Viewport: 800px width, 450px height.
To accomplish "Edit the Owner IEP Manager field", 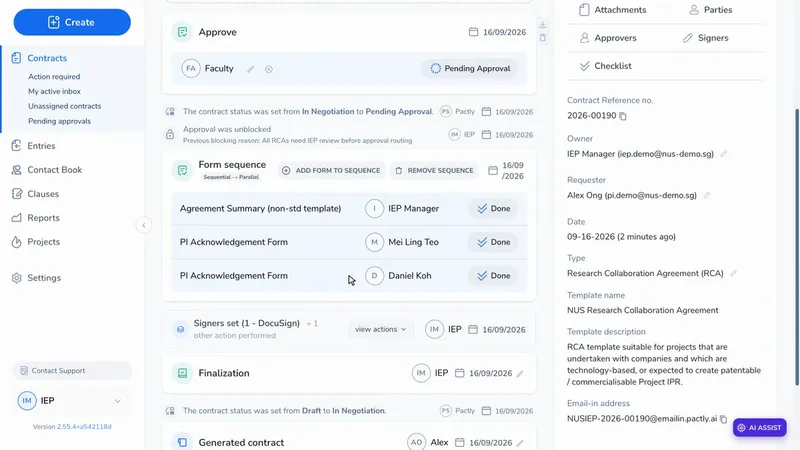I will click(723, 154).
